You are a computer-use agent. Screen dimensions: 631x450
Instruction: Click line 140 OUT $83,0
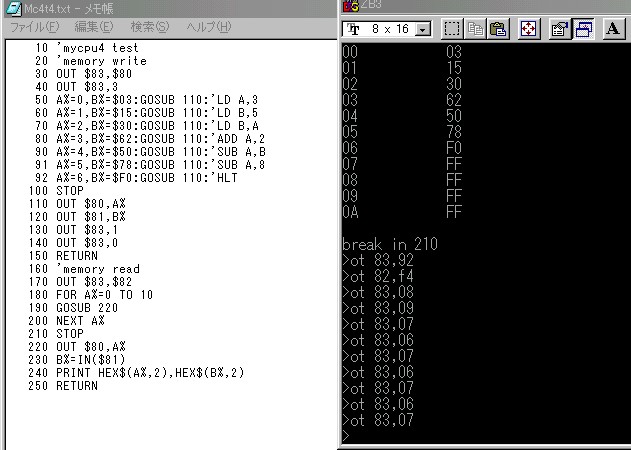click(73, 242)
